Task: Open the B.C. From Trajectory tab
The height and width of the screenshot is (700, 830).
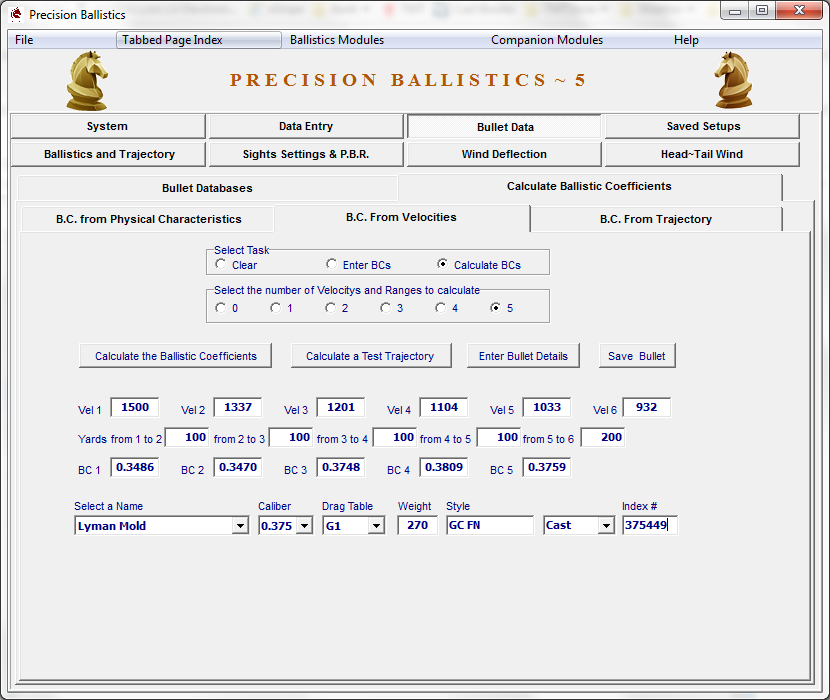Action: point(656,219)
